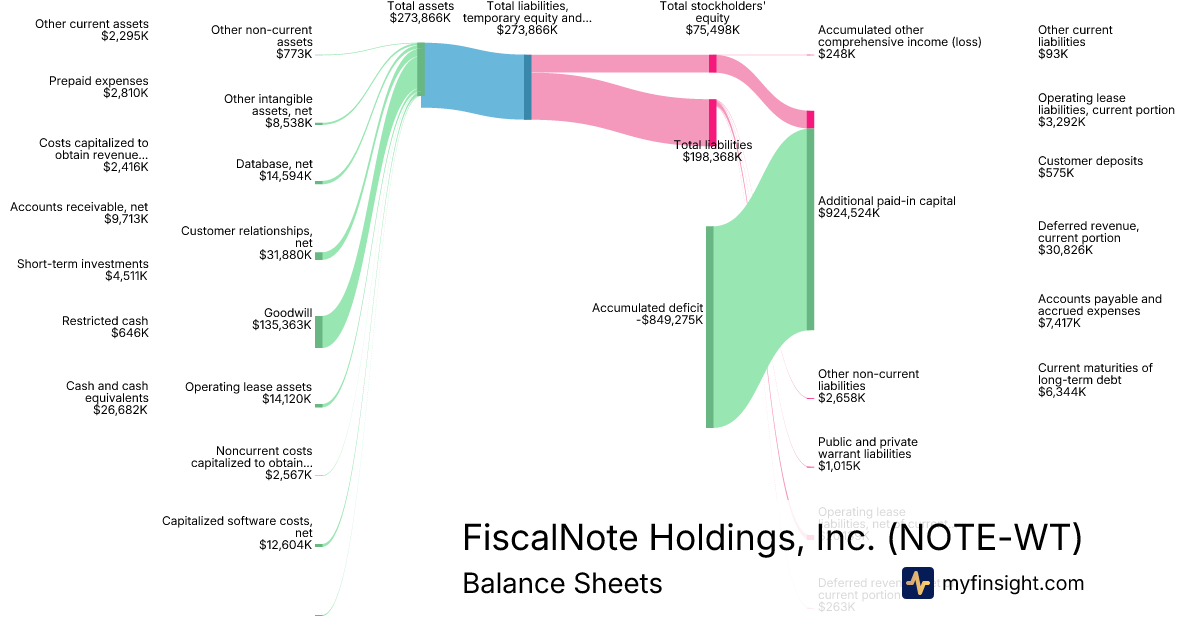Select the Database, net label
1200x630 pixels.
(x=274, y=170)
